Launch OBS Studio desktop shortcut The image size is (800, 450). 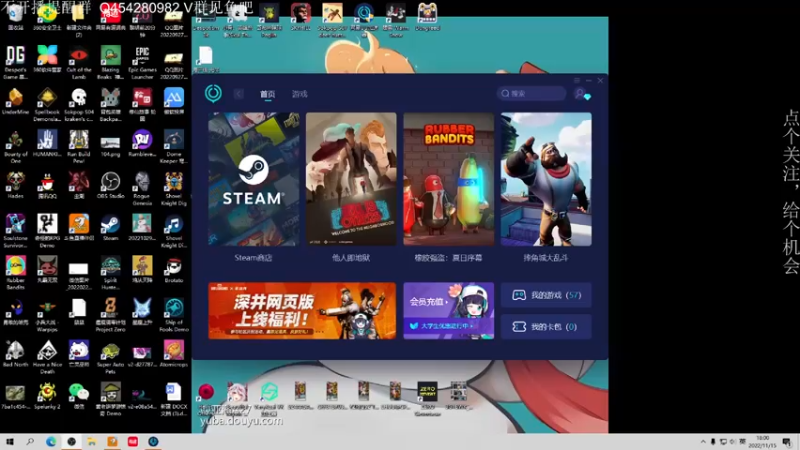110,186
